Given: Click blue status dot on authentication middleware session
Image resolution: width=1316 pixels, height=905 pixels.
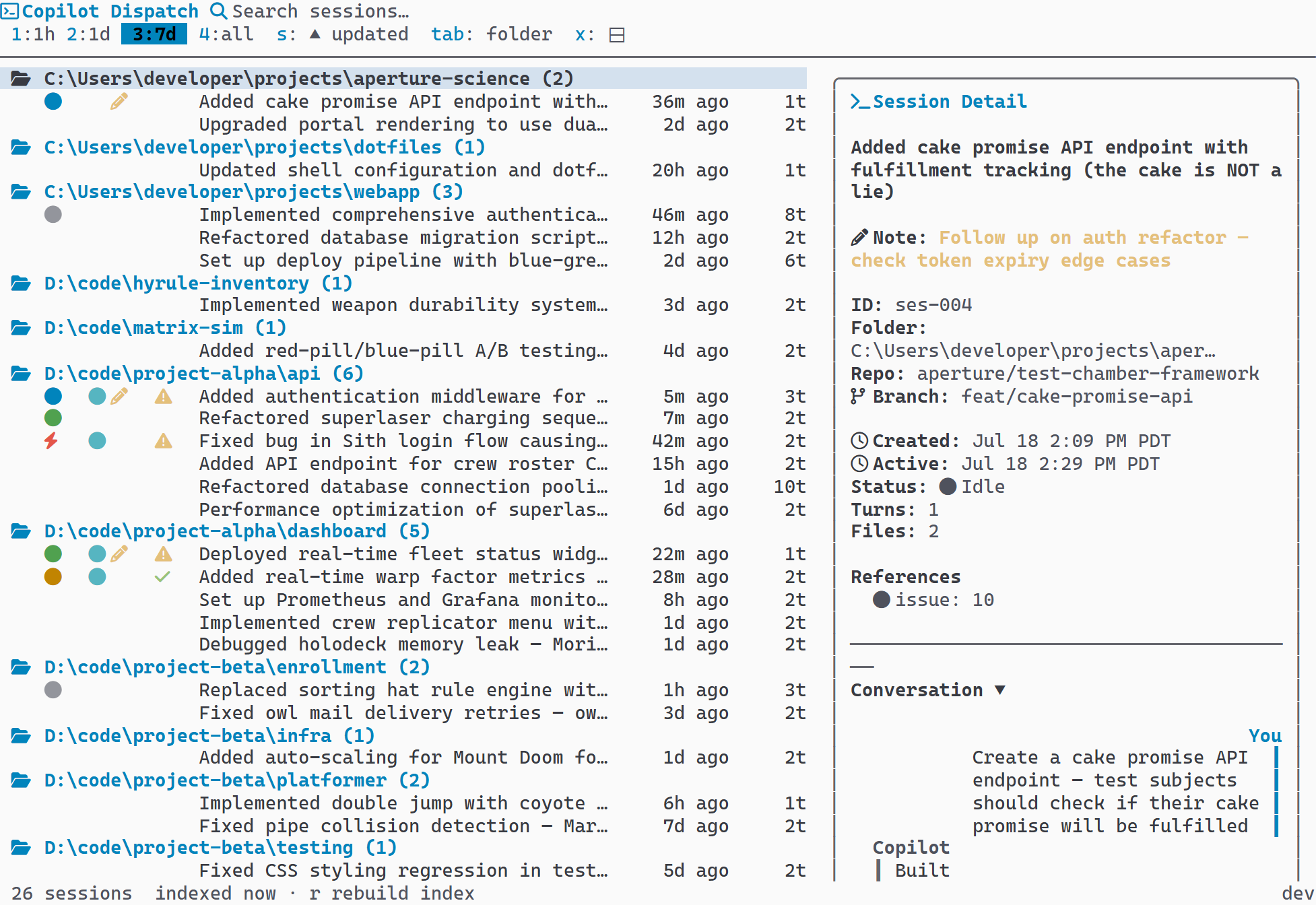Looking at the screenshot, I should (53, 397).
